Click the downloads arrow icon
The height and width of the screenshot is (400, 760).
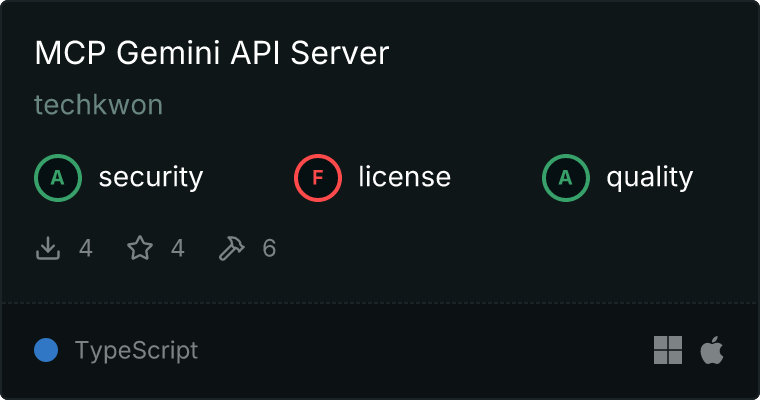pos(48,248)
